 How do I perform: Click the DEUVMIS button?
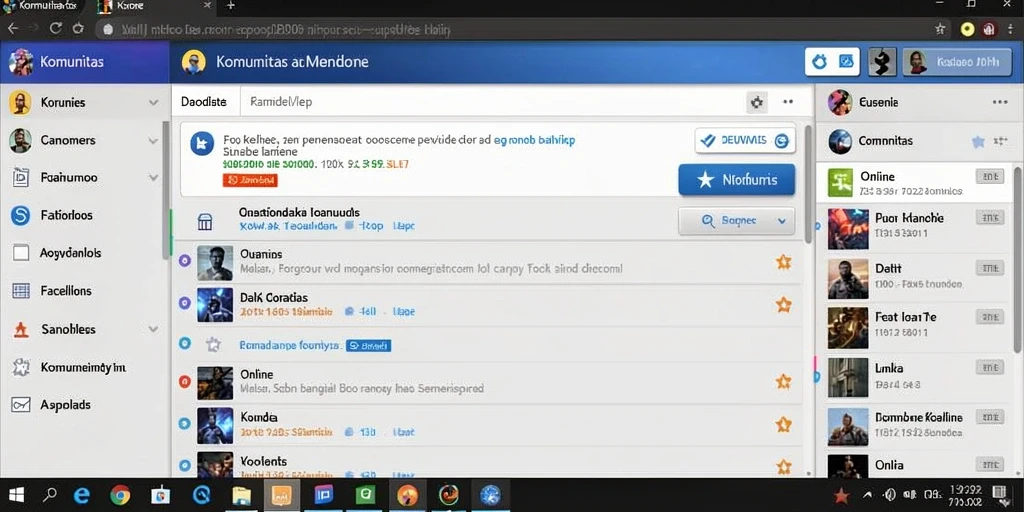coord(745,140)
